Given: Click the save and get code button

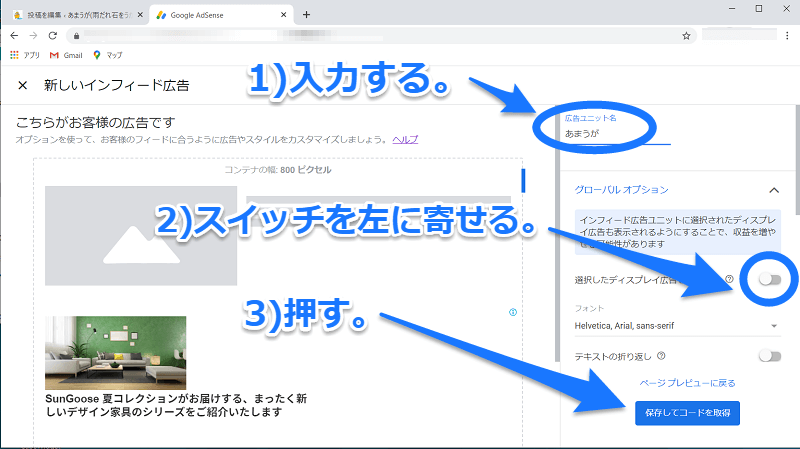Looking at the screenshot, I should [686, 413].
